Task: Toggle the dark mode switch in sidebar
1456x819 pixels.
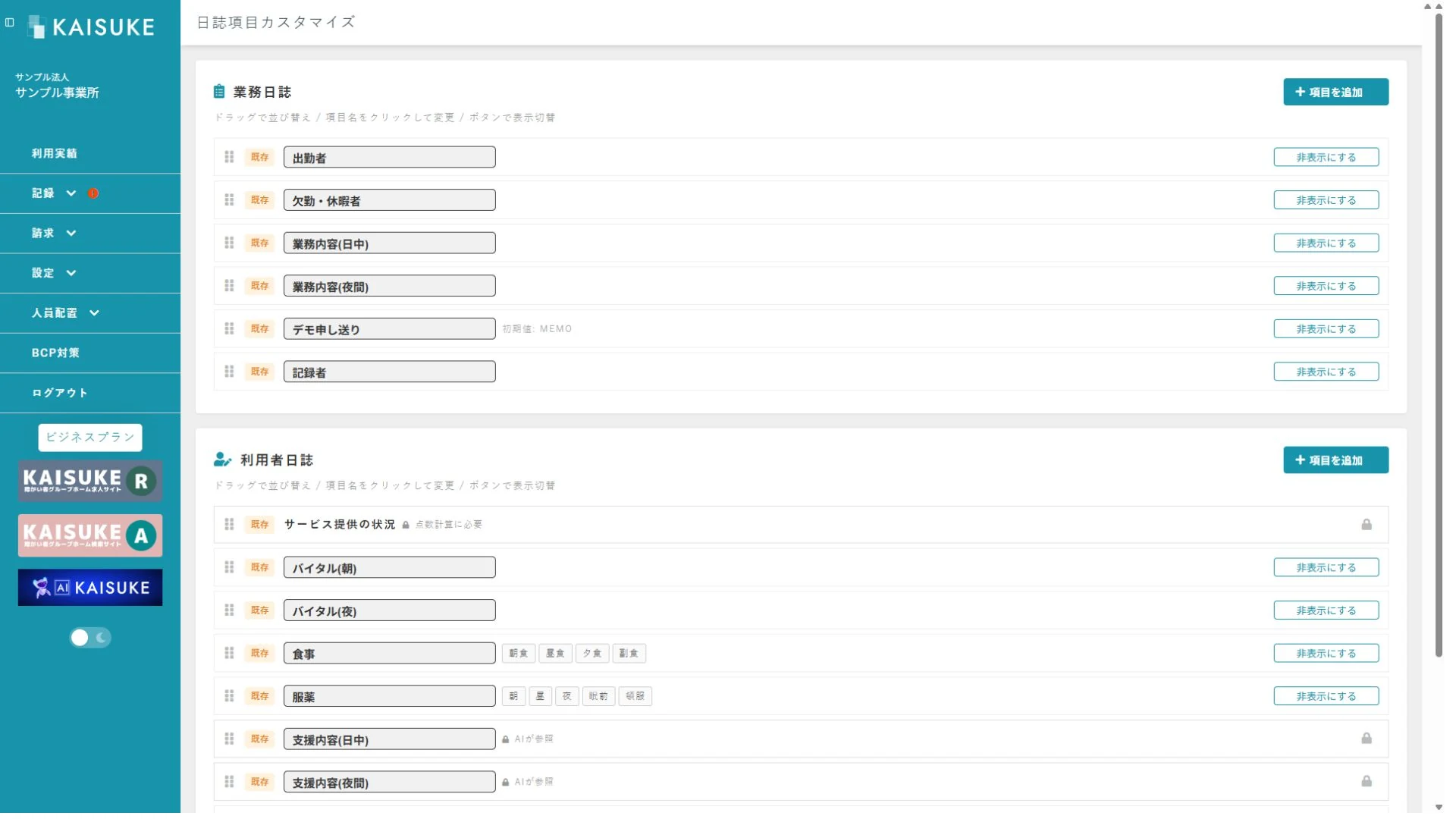Action: pos(90,638)
